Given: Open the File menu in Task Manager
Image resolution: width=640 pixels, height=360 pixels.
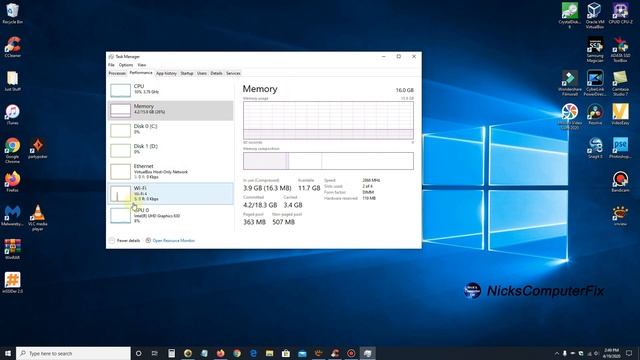Looking at the screenshot, I should coord(111,65).
